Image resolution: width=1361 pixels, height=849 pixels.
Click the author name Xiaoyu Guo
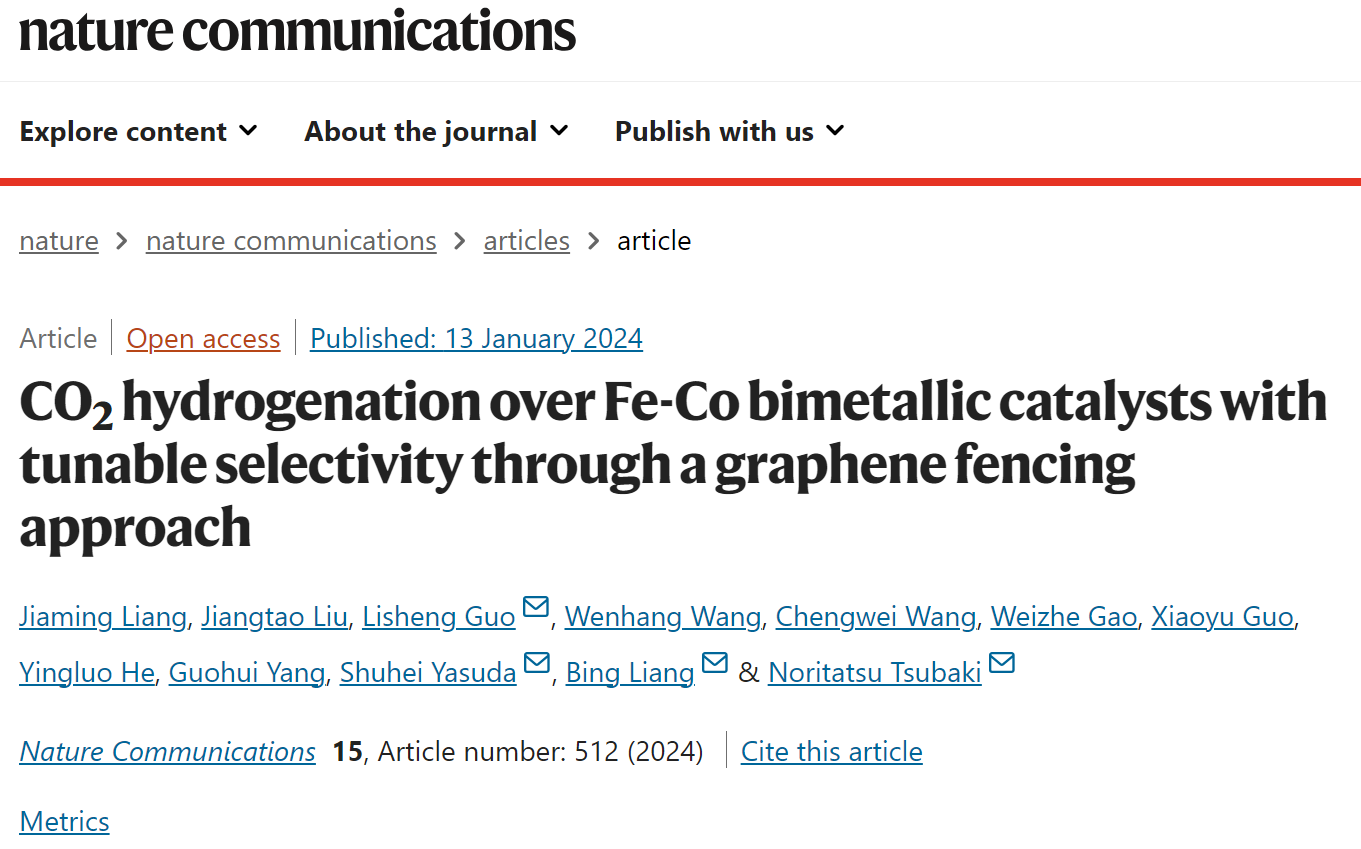coord(1223,617)
